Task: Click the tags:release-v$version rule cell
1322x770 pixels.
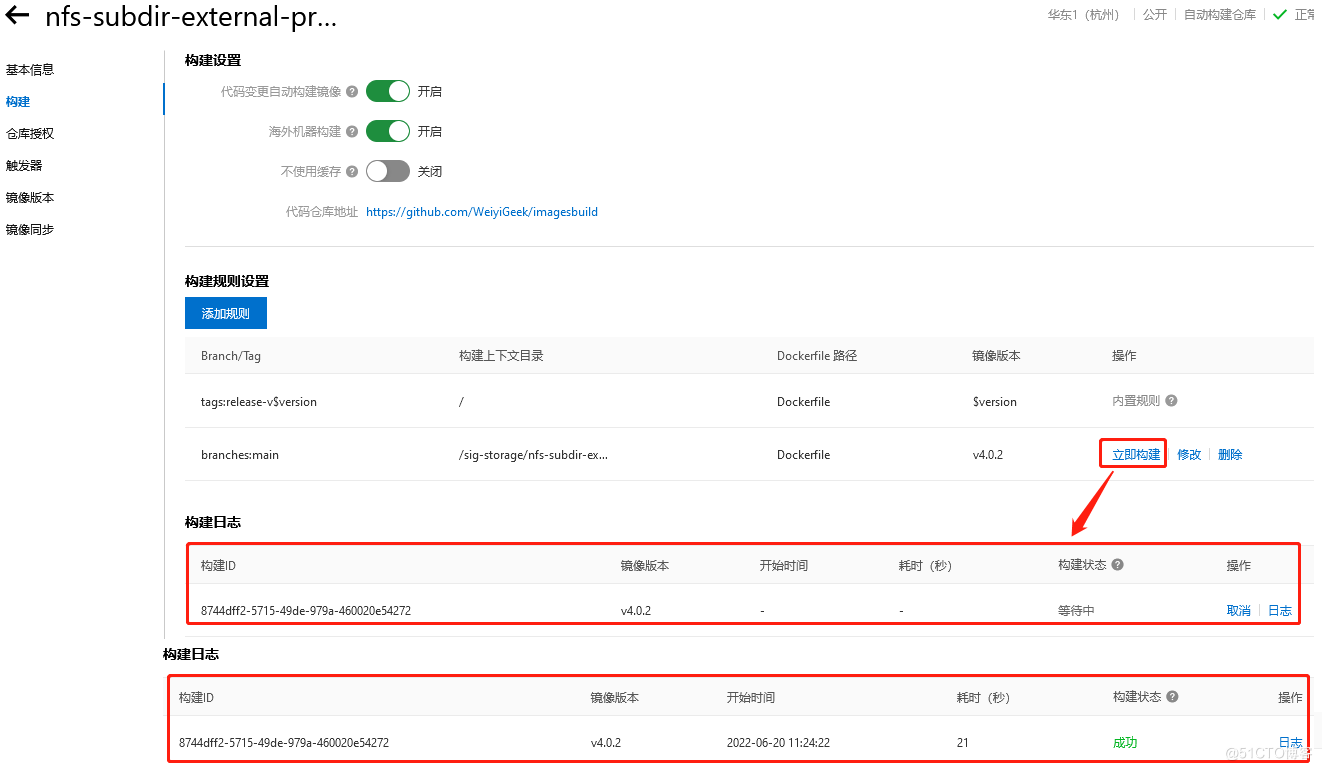Action: point(259,402)
